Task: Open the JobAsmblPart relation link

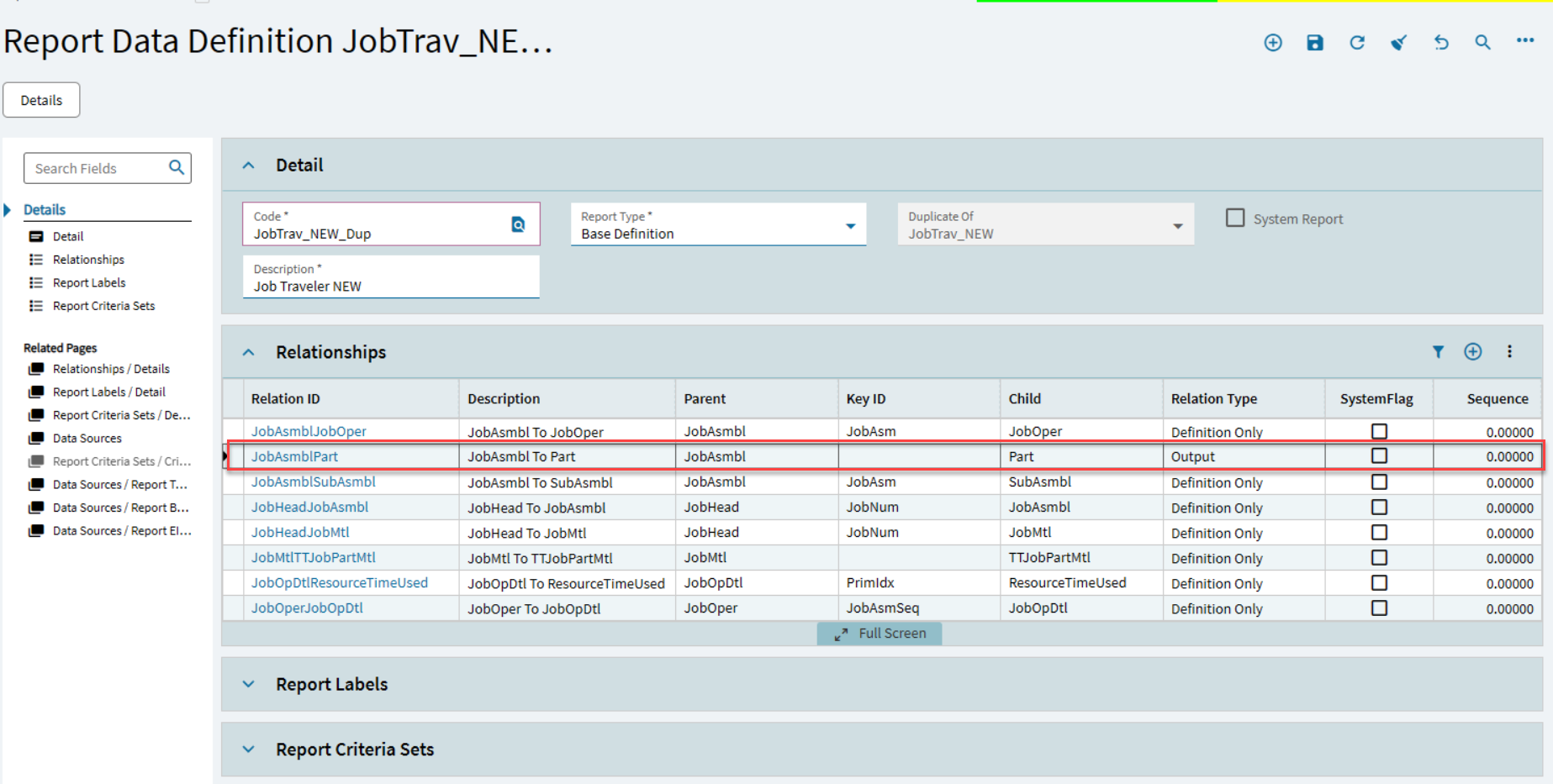Action: coord(294,456)
